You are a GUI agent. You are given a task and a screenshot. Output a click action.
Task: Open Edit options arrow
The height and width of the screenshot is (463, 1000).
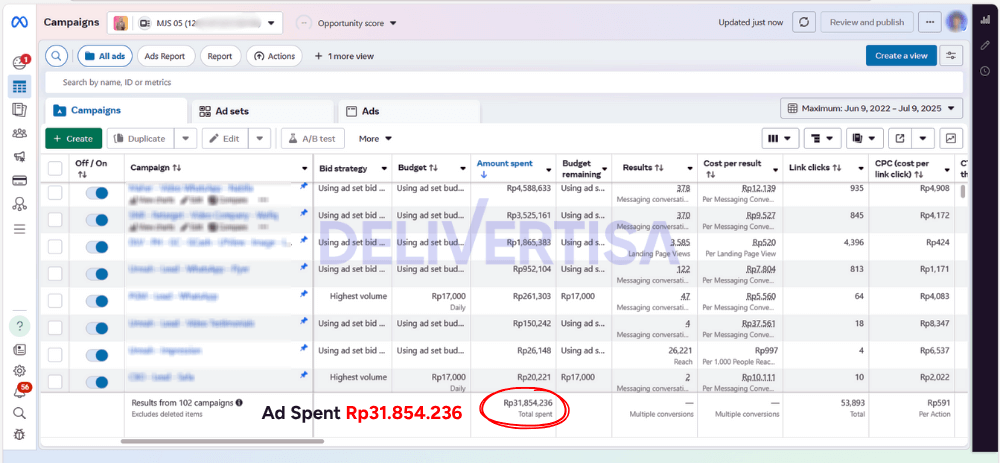(260, 138)
